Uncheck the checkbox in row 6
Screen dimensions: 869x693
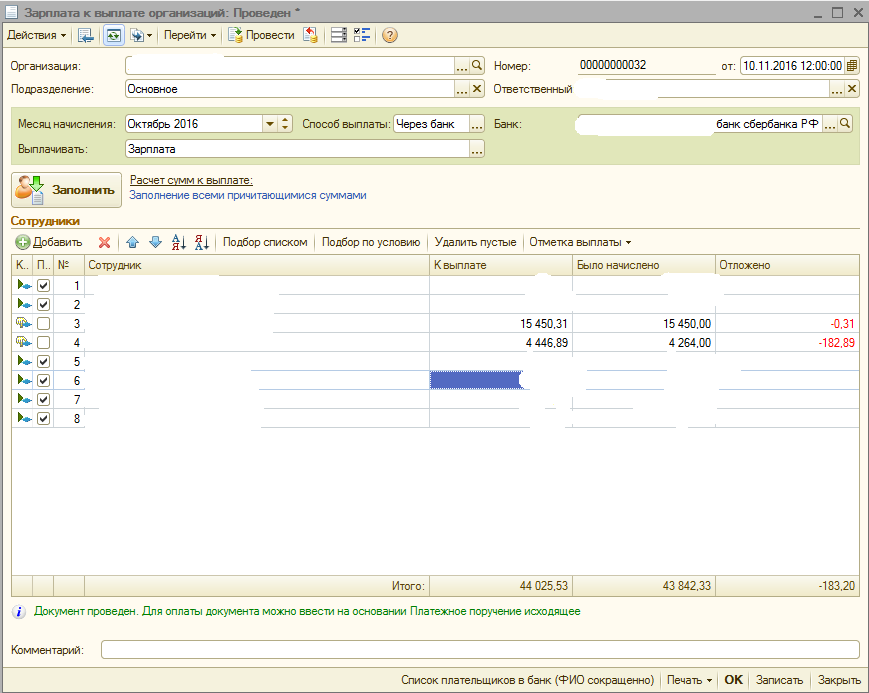tap(43, 381)
